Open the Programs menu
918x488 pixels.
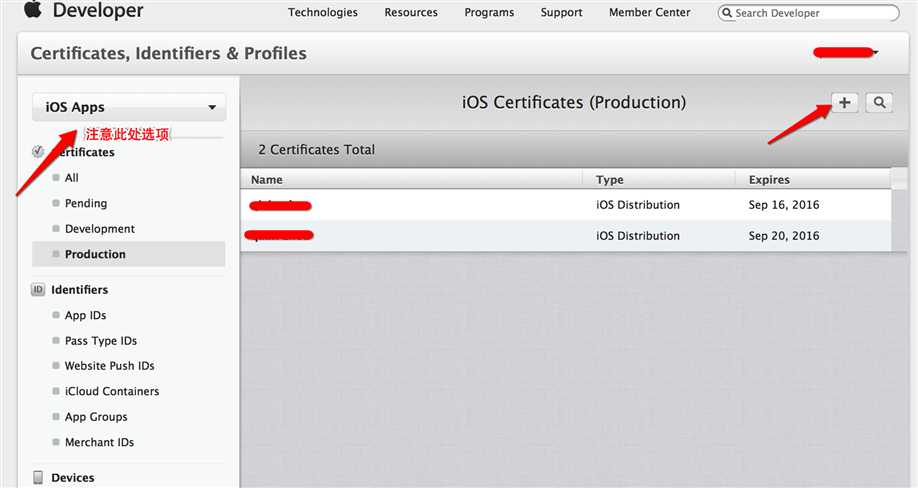[x=489, y=12]
